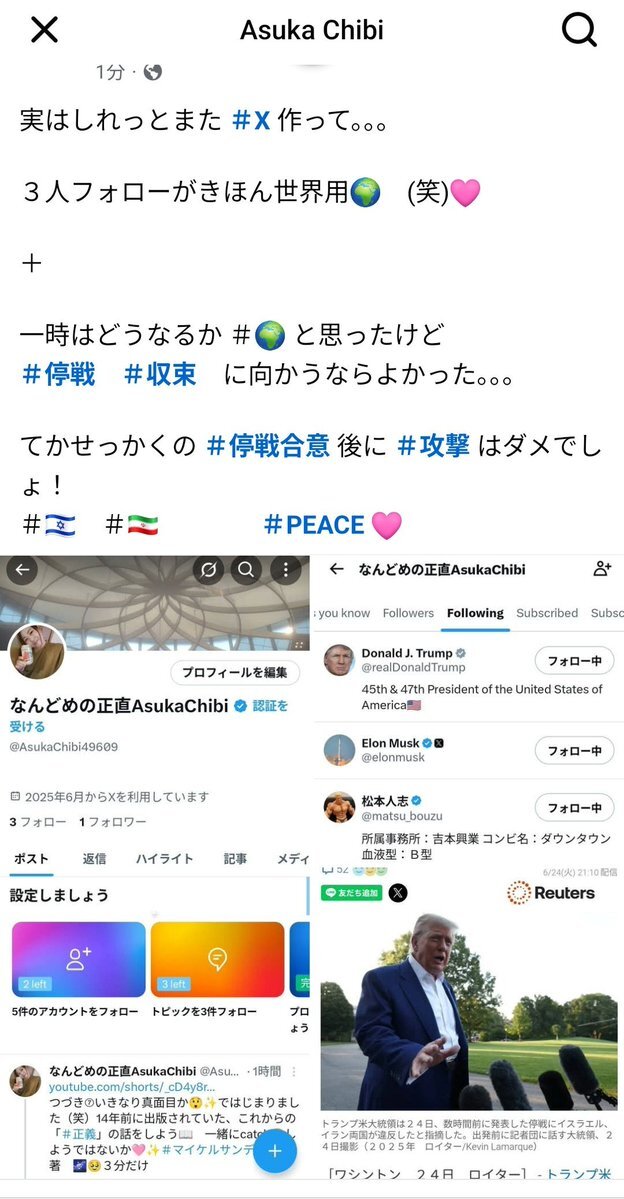Close the post view with X icon
Image resolution: width=624 pixels, height=1199 pixels.
(44, 30)
